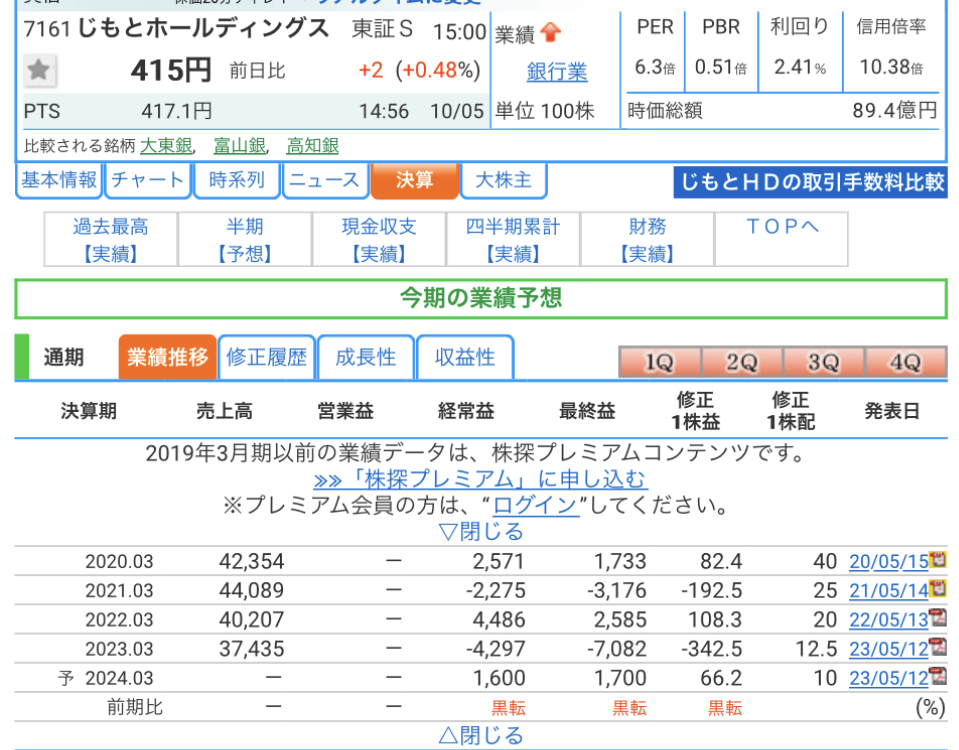Show the 収益性 tab
Screen dimensions: 959x750
(465, 357)
